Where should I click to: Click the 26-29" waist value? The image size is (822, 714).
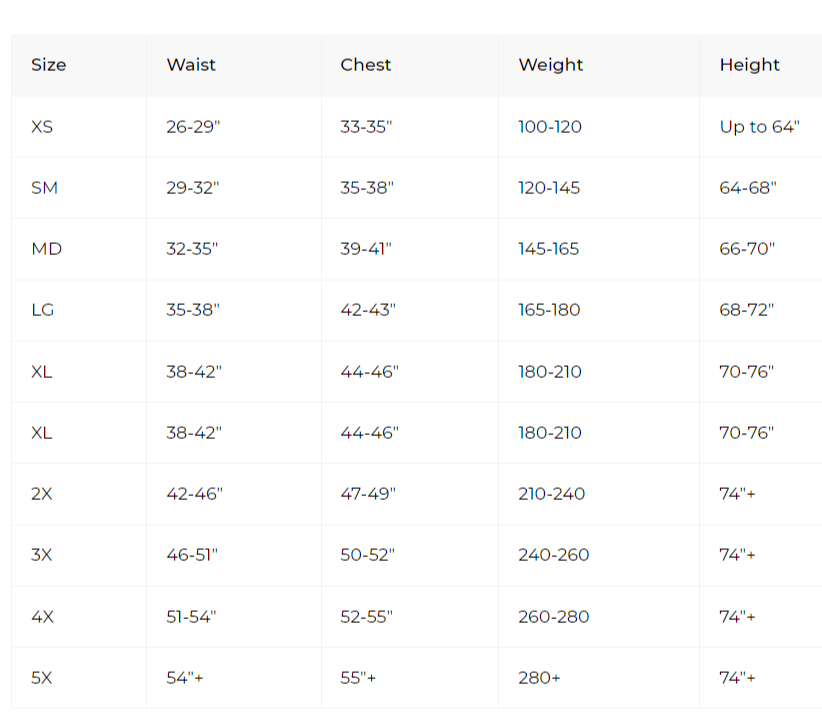tap(193, 127)
